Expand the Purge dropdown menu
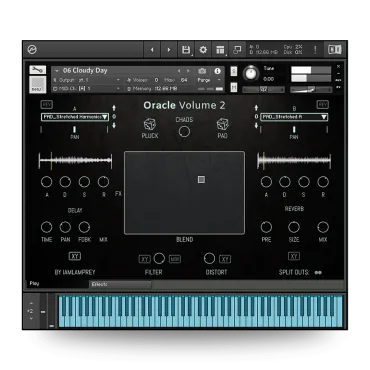Image resolution: width=370 pixels, height=370 pixels. [209, 80]
